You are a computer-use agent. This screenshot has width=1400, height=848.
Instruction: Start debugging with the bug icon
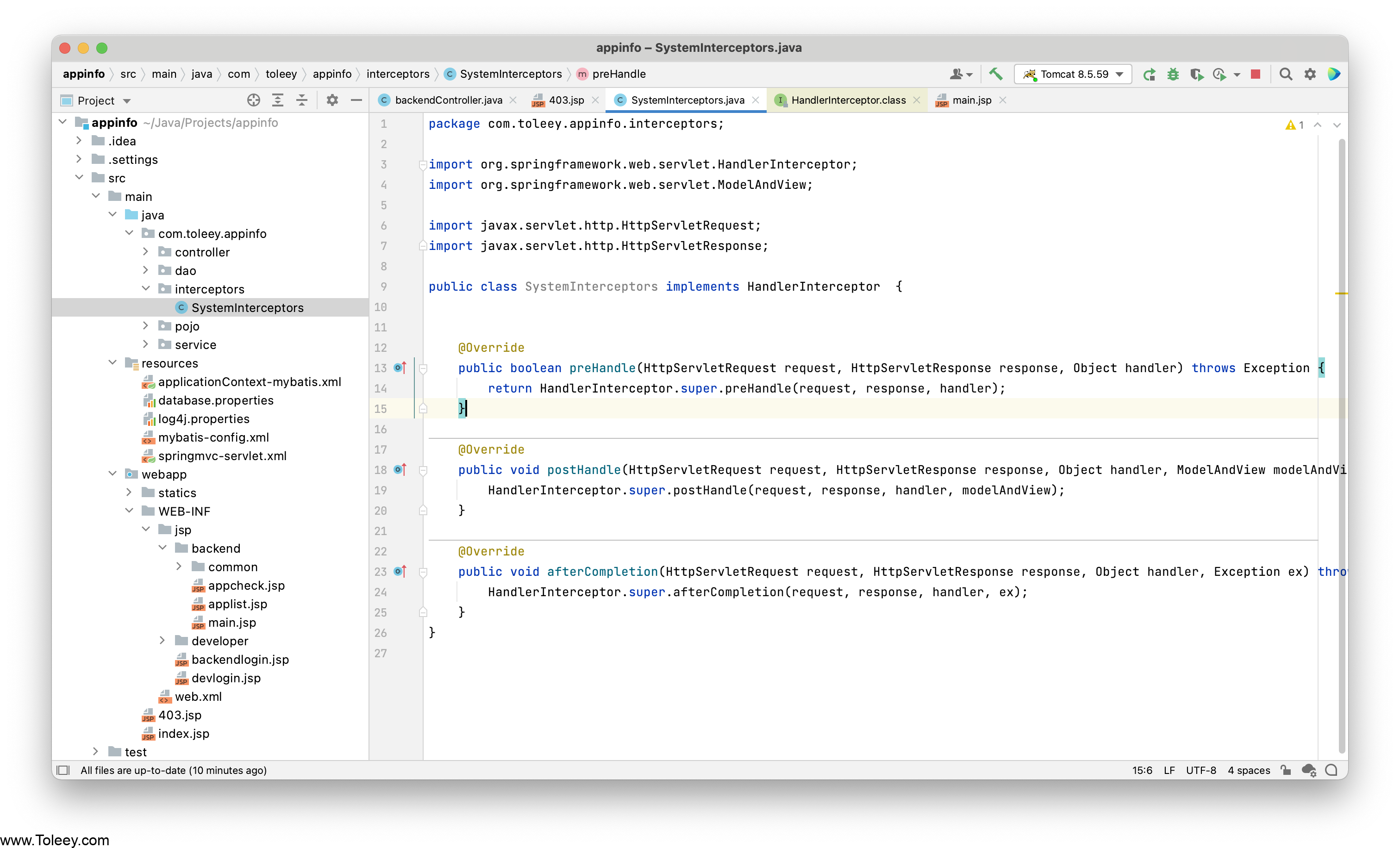click(x=1173, y=75)
